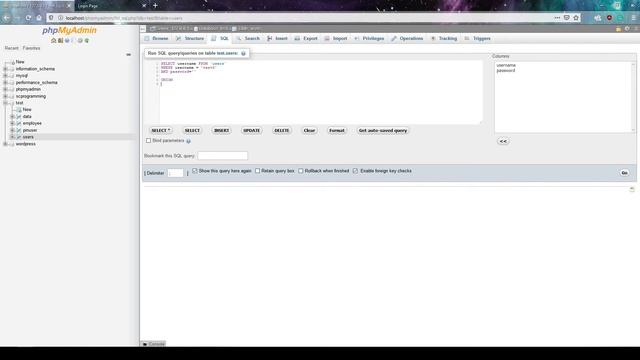
Task: Collapse the test database node
Action: click(x=5, y=103)
